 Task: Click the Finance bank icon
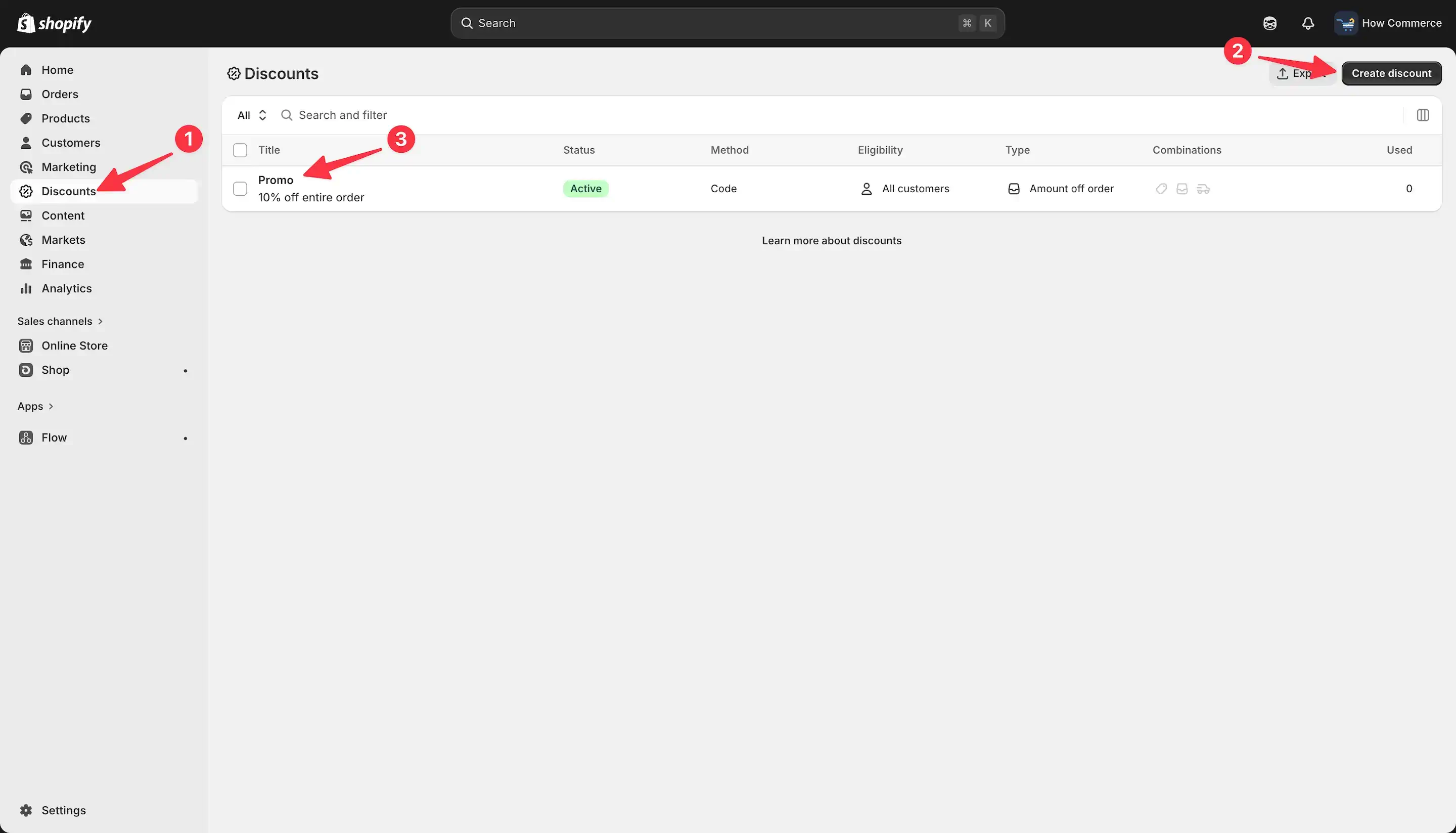tap(26, 265)
